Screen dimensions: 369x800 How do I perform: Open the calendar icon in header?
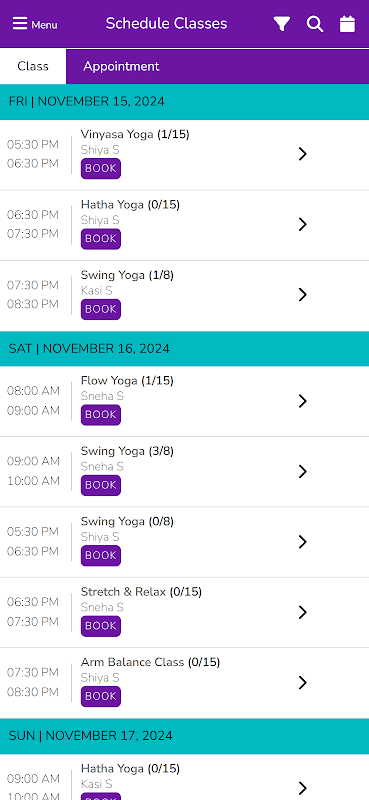point(348,24)
